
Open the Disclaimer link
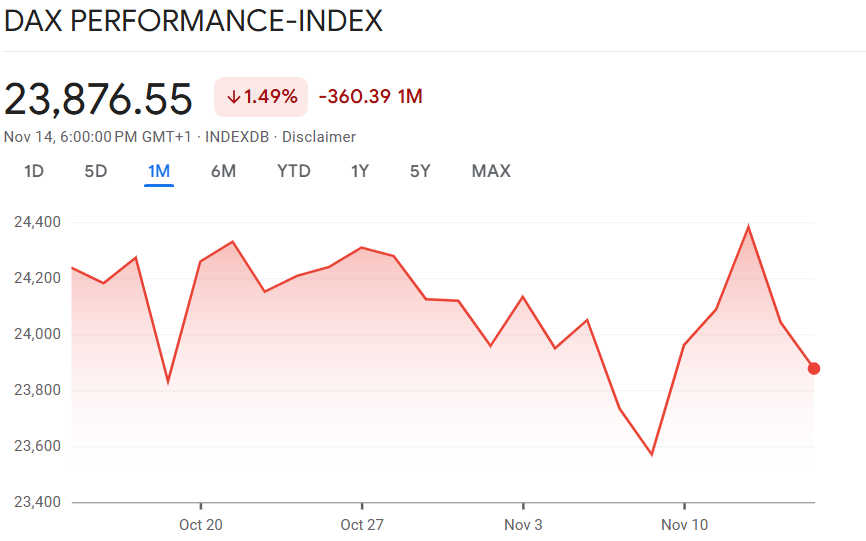(x=319, y=137)
